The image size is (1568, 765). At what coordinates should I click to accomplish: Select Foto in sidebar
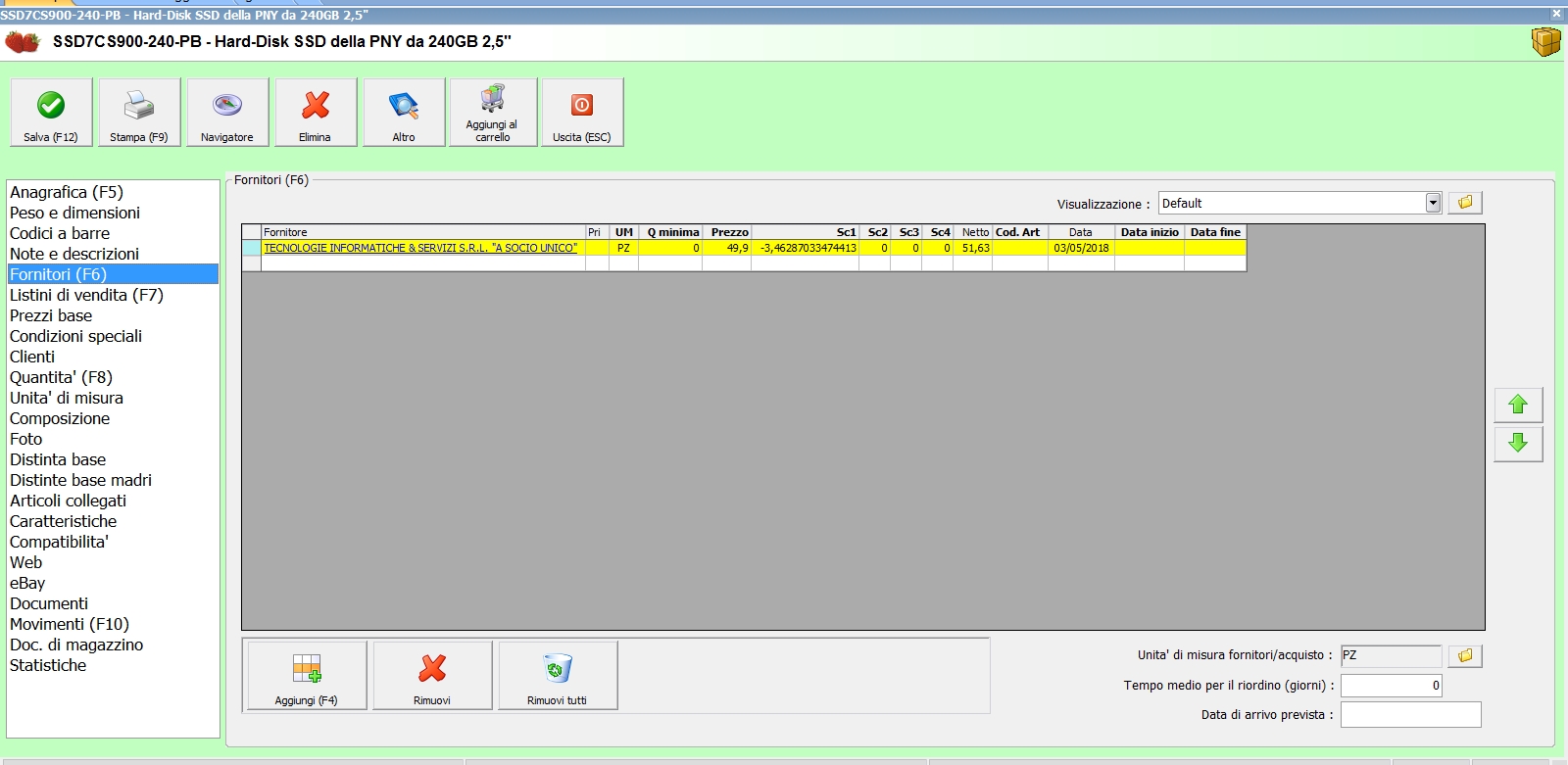(x=113, y=439)
